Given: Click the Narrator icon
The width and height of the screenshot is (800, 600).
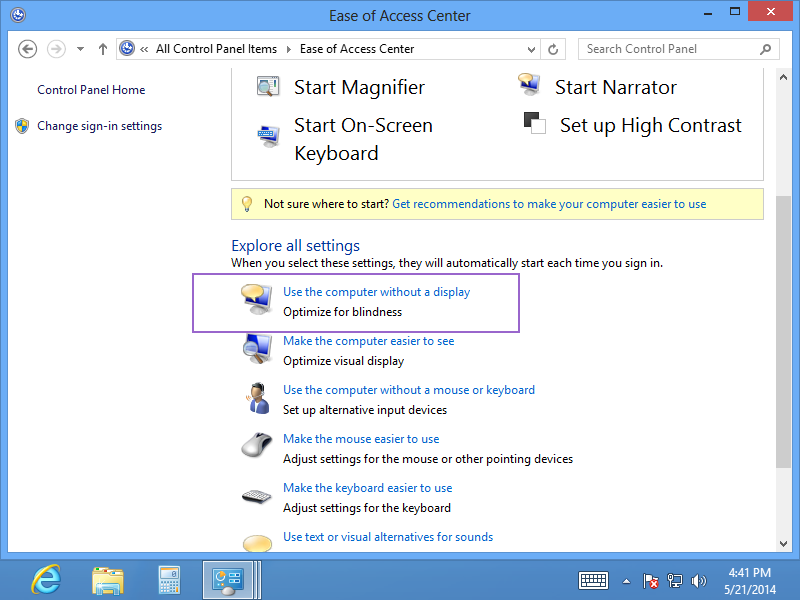Looking at the screenshot, I should tap(529, 85).
